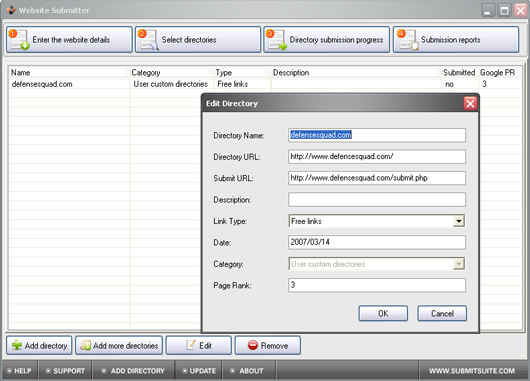Minimize the Website Submitter window
530x381 pixels.
tap(488, 10)
